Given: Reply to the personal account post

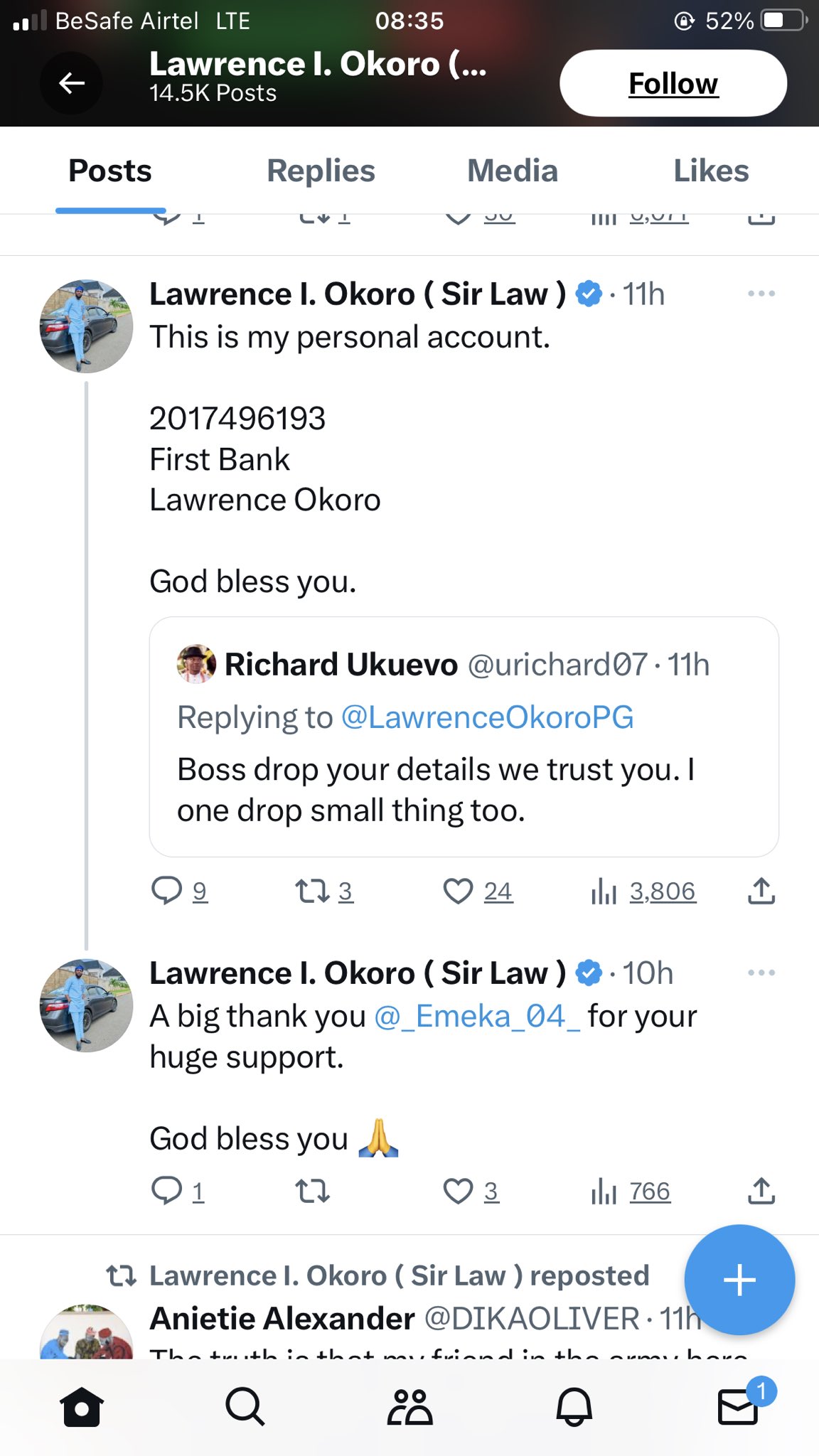Looking at the screenshot, I should (168, 890).
